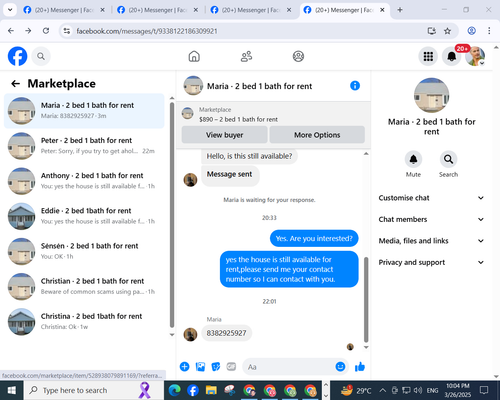The height and width of the screenshot is (400, 500).
Task: Open the taskbar clock showing 10:04 PM
Action: [x=458, y=390]
